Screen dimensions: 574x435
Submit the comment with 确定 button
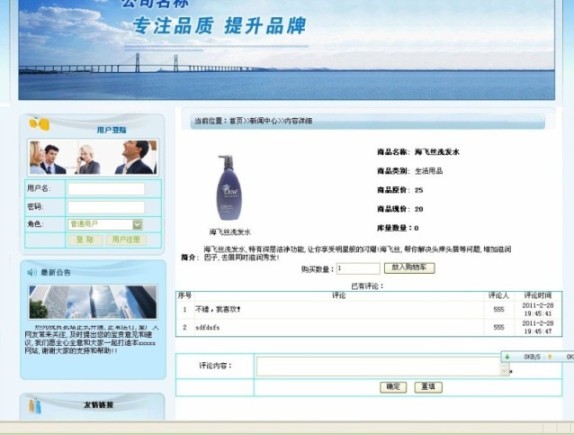coord(393,387)
